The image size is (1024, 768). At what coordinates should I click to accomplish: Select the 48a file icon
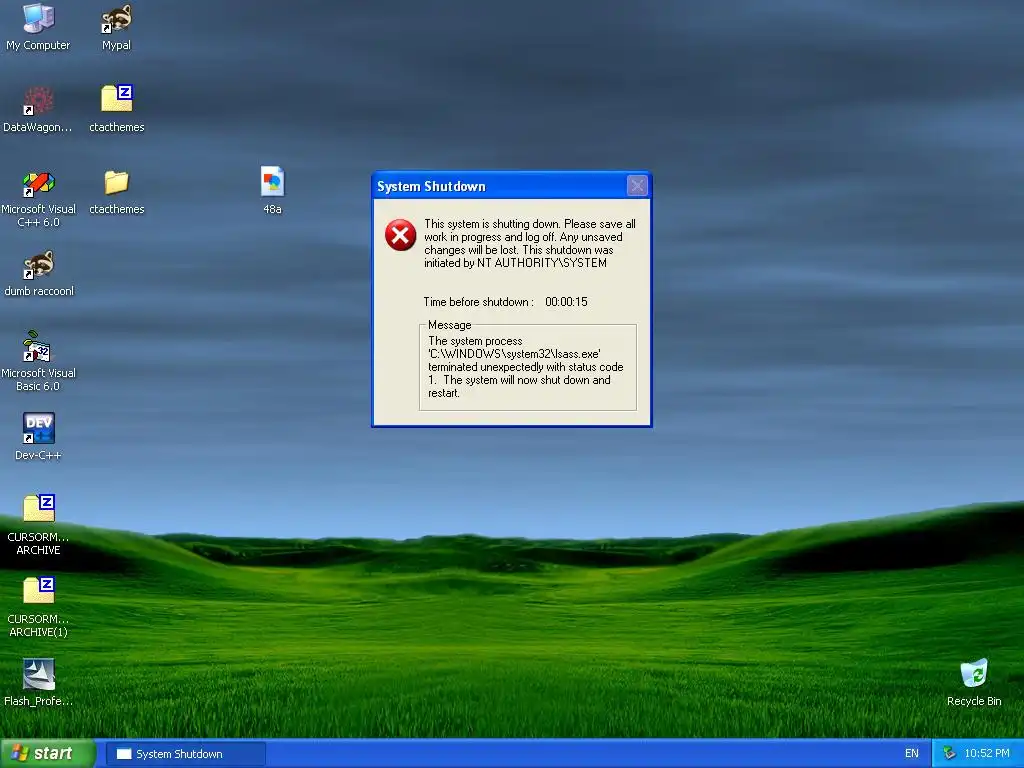click(x=272, y=182)
